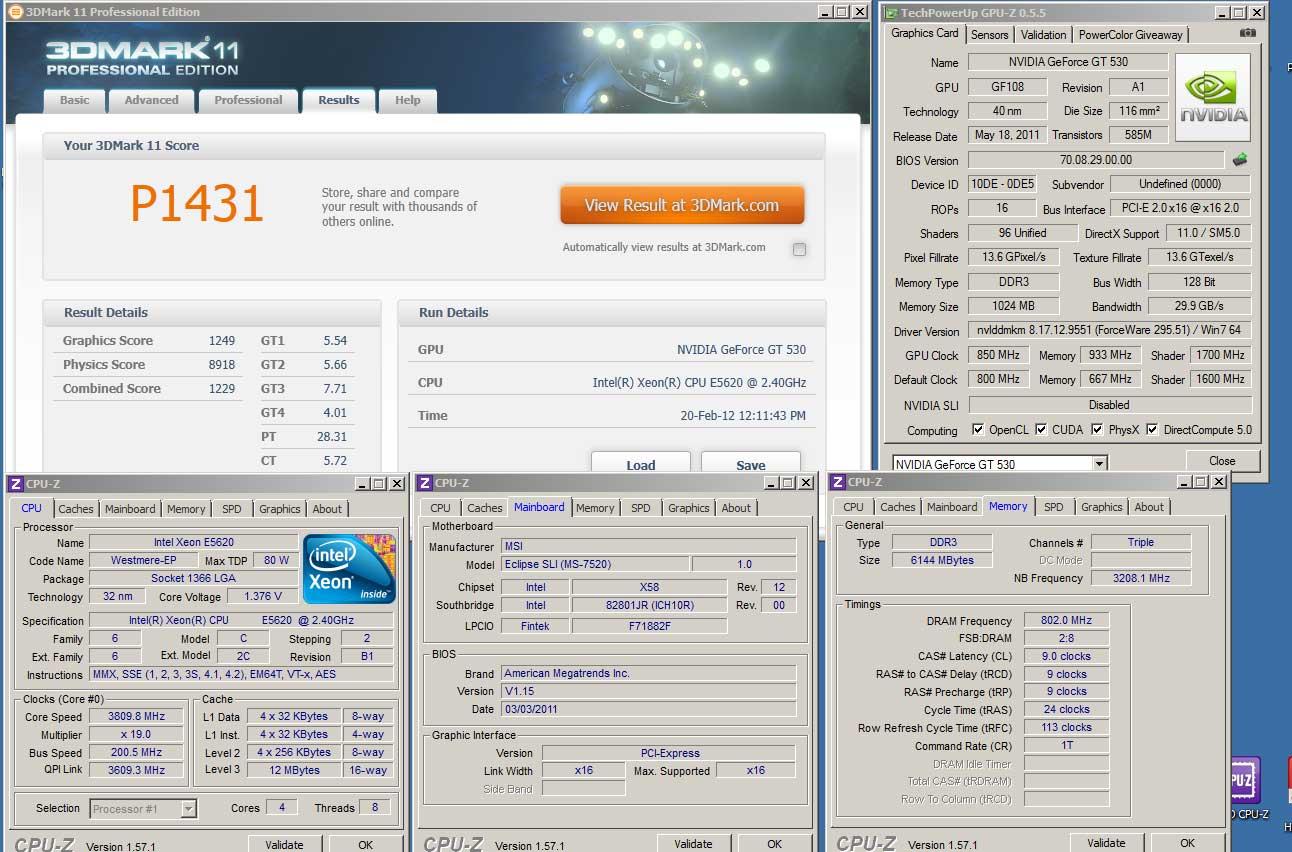
Task: Switch to Sensors tab in GPU-Z
Action: tap(990, 35)
